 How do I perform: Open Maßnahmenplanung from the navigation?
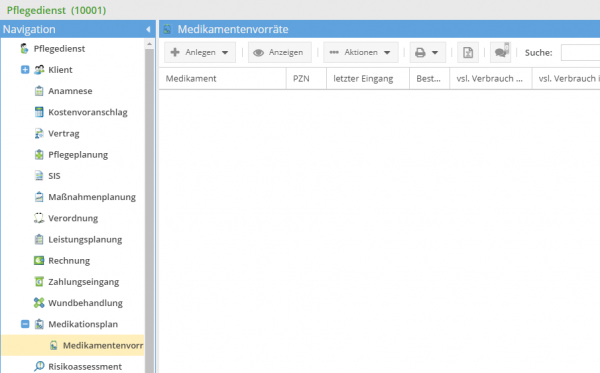point(92,197)
